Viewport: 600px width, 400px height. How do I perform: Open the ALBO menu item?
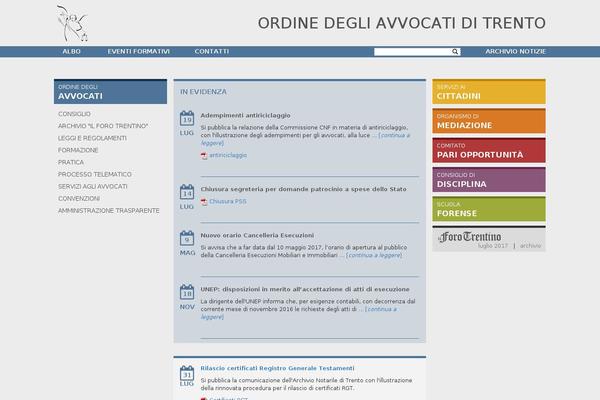pyautogui.click(x=72, y=51)
